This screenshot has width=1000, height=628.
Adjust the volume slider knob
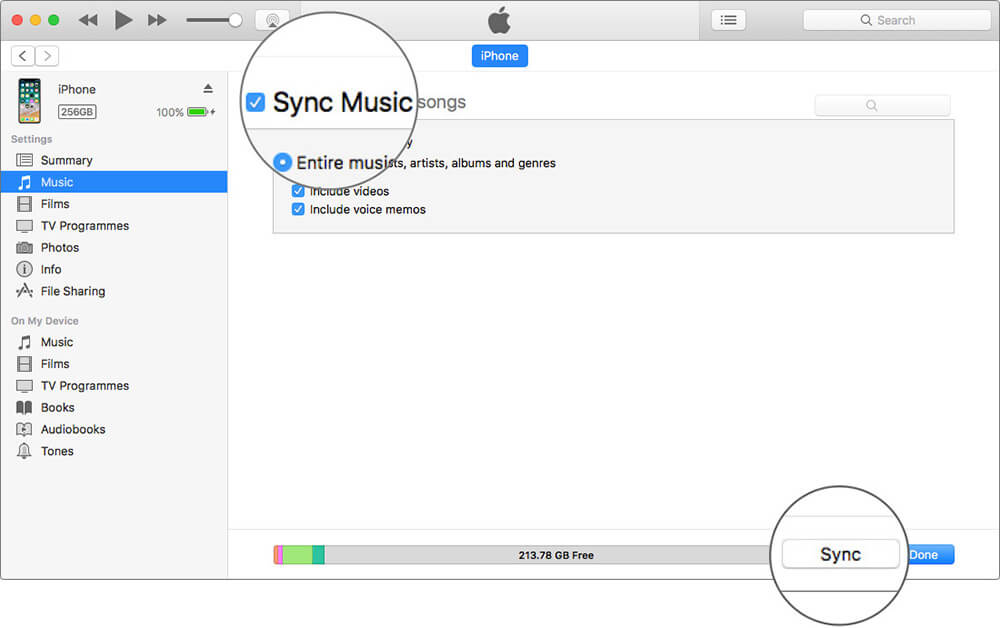click(235, 20)
